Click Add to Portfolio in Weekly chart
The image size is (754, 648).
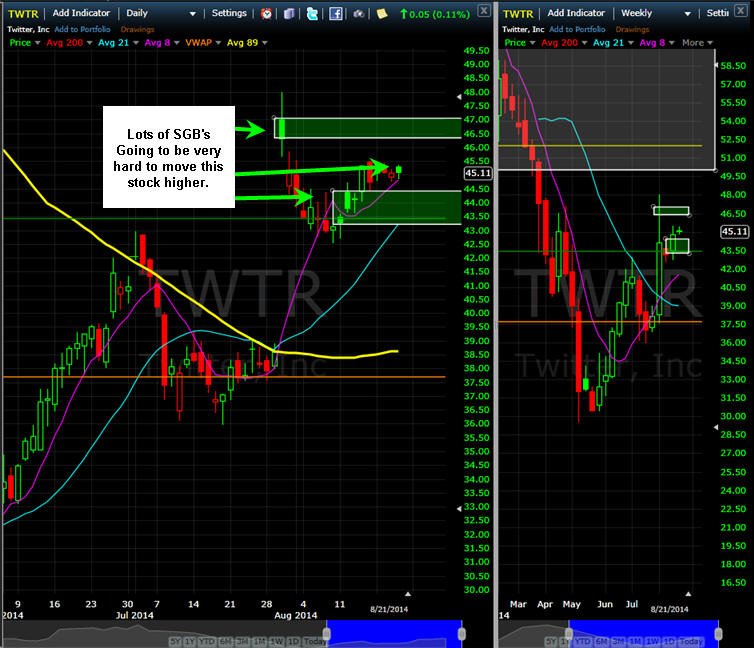(x=577, y=29)
